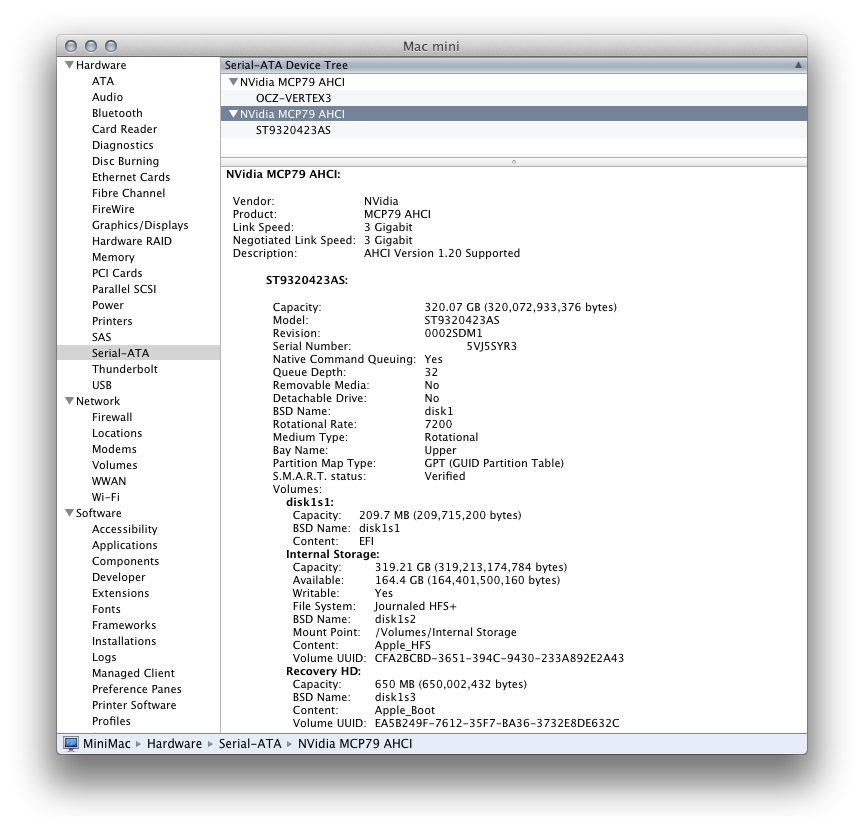The height and width of the screenshot is (833, 864).
Task: Select Wi-Fi in sidebar
Action: (x=106, y=497)
